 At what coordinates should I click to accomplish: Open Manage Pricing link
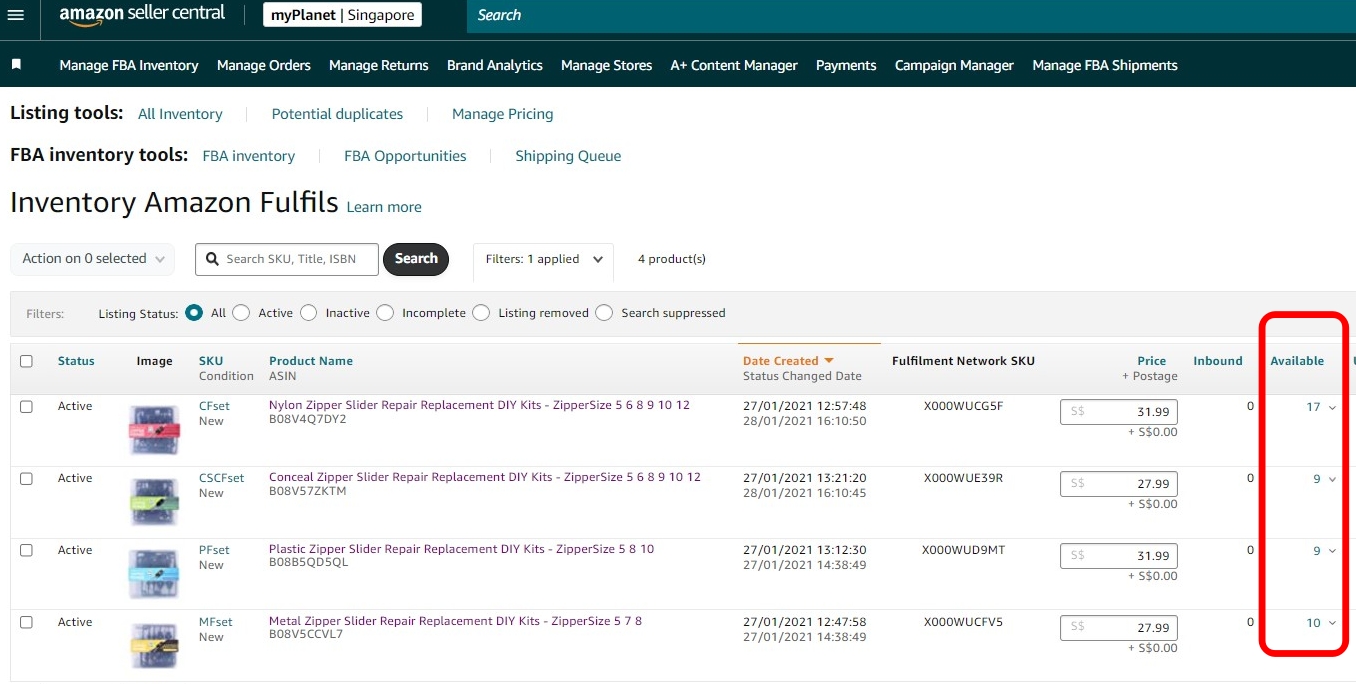502,114
